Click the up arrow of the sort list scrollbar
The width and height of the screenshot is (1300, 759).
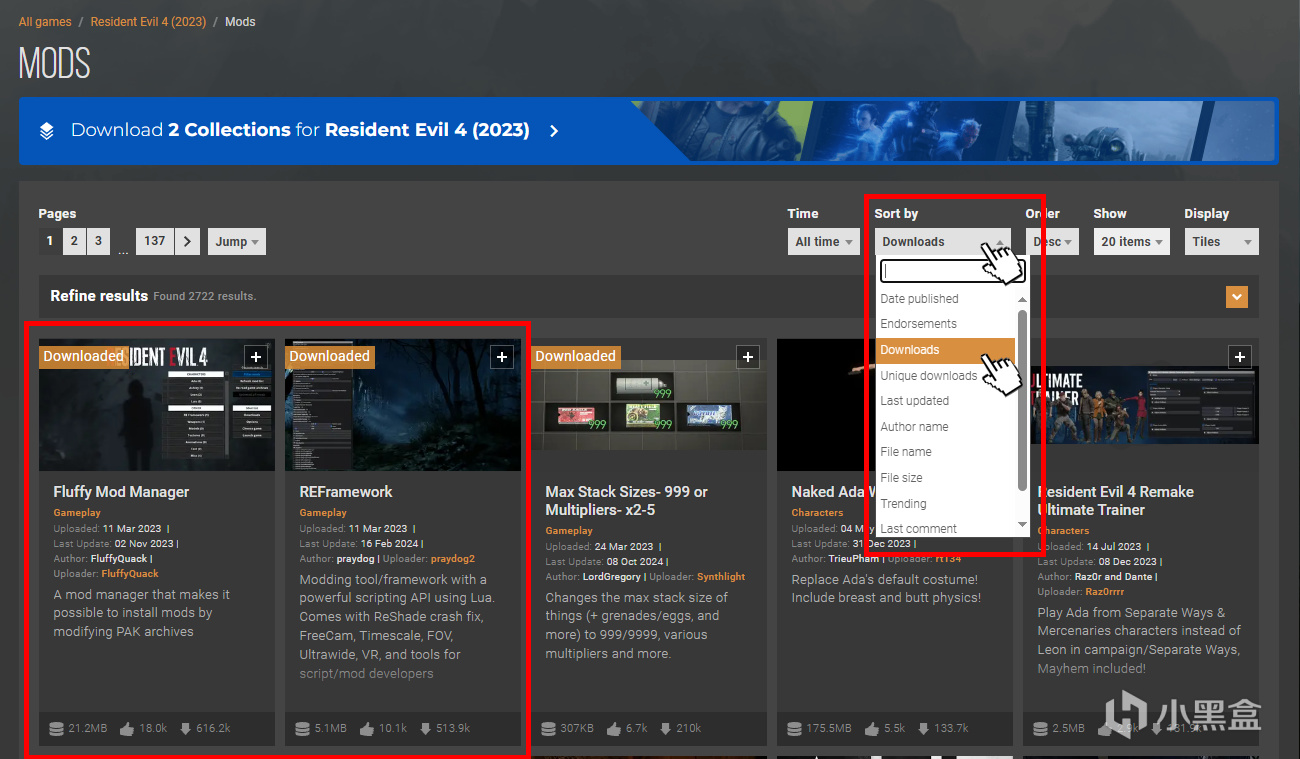tap(1022, 299)
